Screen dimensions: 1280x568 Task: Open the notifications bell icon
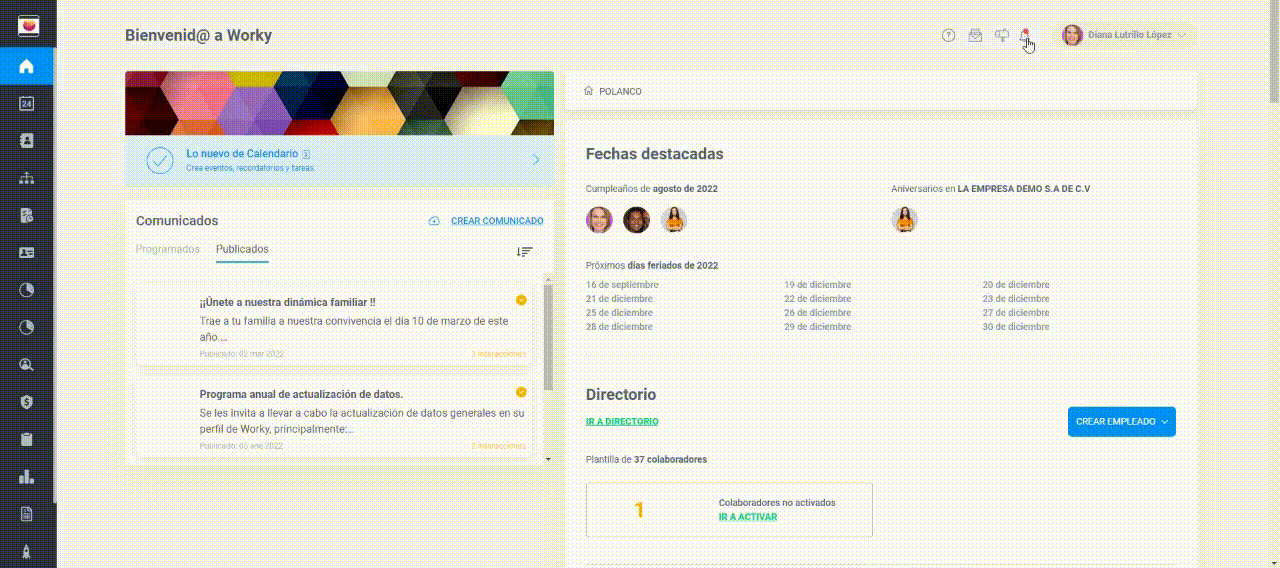(x=1025, y=35)
